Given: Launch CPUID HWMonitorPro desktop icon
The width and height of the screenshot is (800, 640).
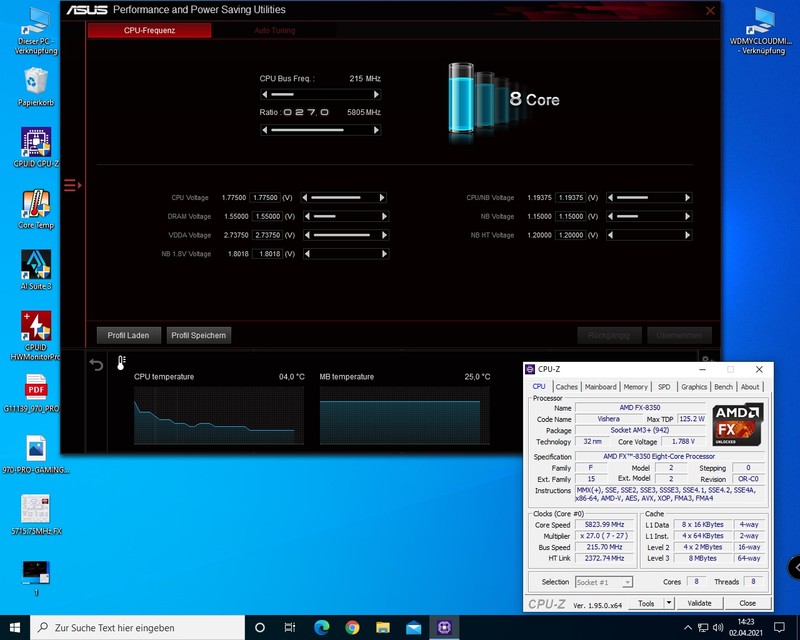Looking at the screenshot, I should 36,335.
